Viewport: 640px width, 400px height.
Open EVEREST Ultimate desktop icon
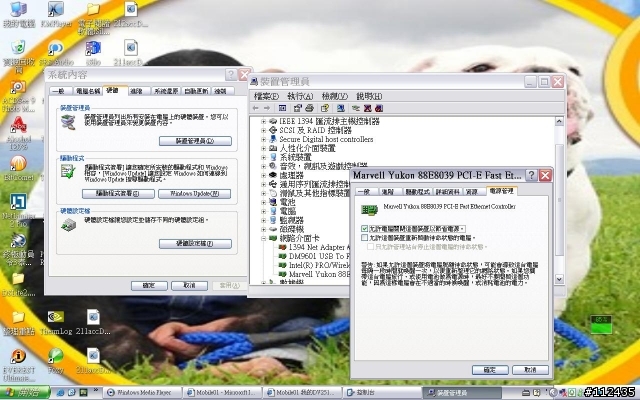[18, 365]
